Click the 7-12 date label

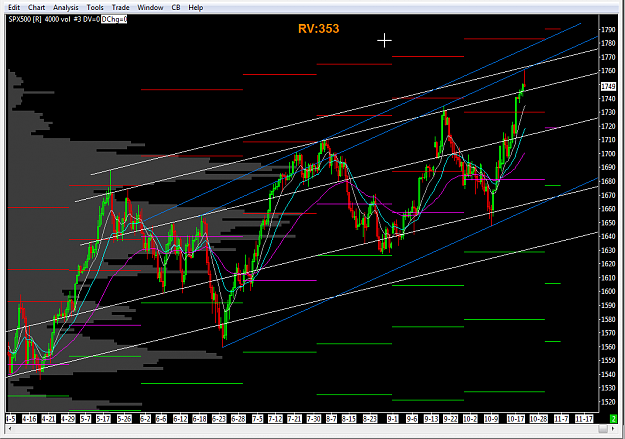point(275,419)
